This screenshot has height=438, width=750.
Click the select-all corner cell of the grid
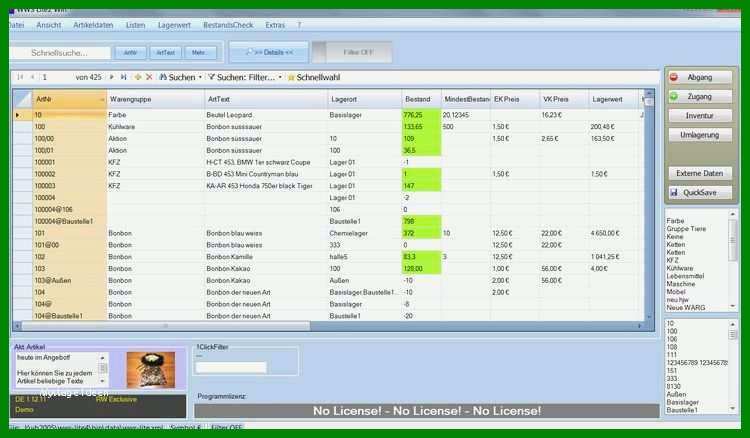click(22, 99)
